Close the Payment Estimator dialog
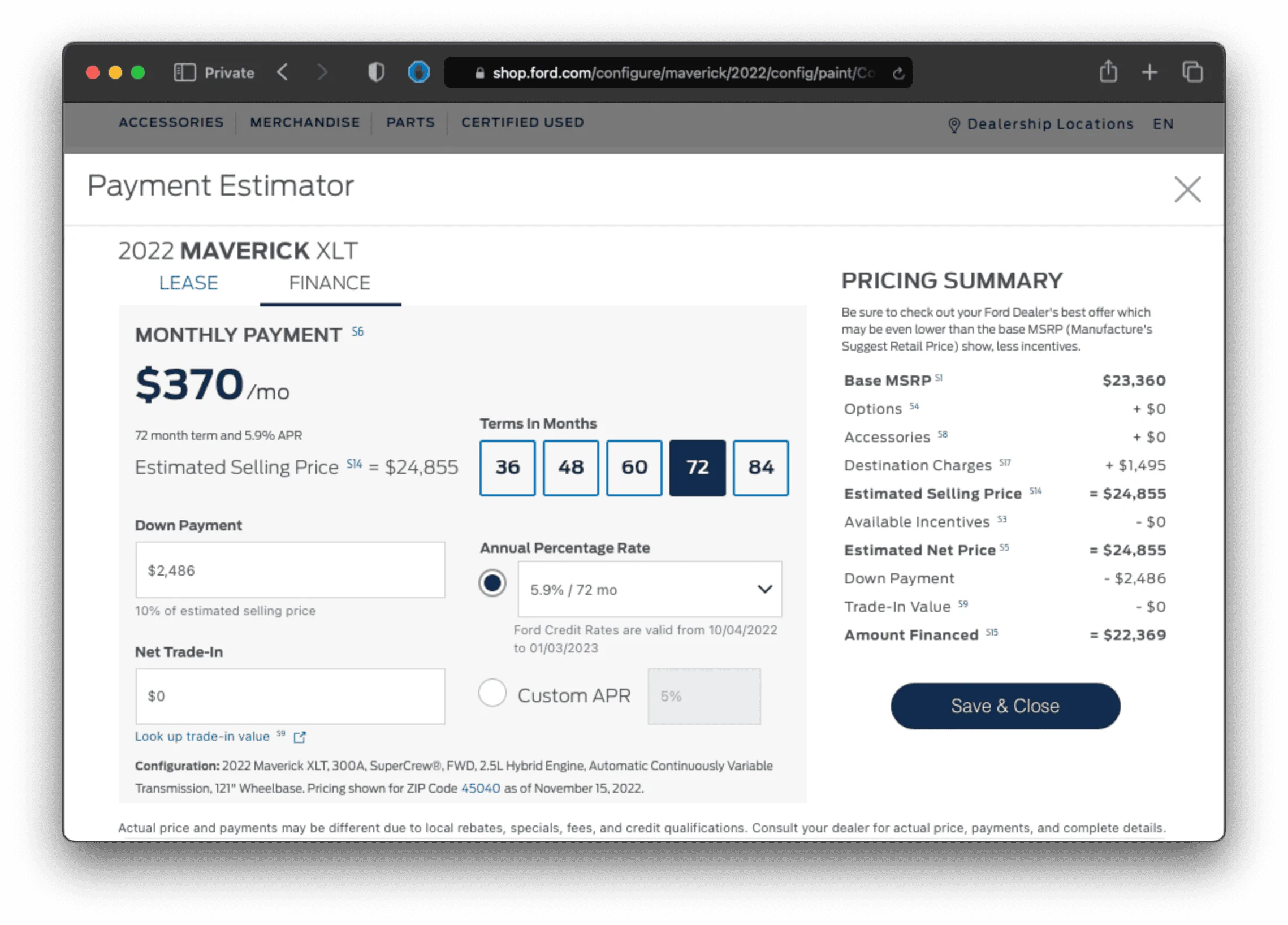The height and width of the screenshot is (925, 1288). pyautogui.click(x=1187, y=189)
